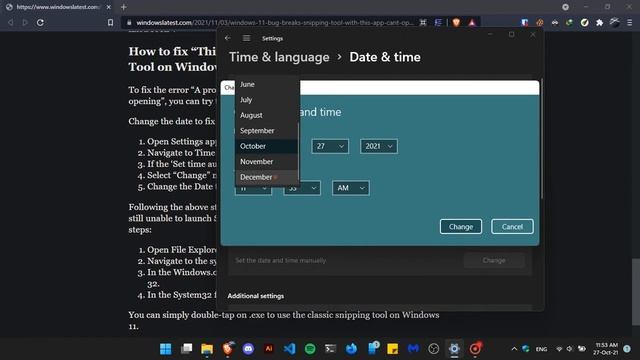
Task: Click the browser page vertical scrollbar
Action: [x=636, y=291]
